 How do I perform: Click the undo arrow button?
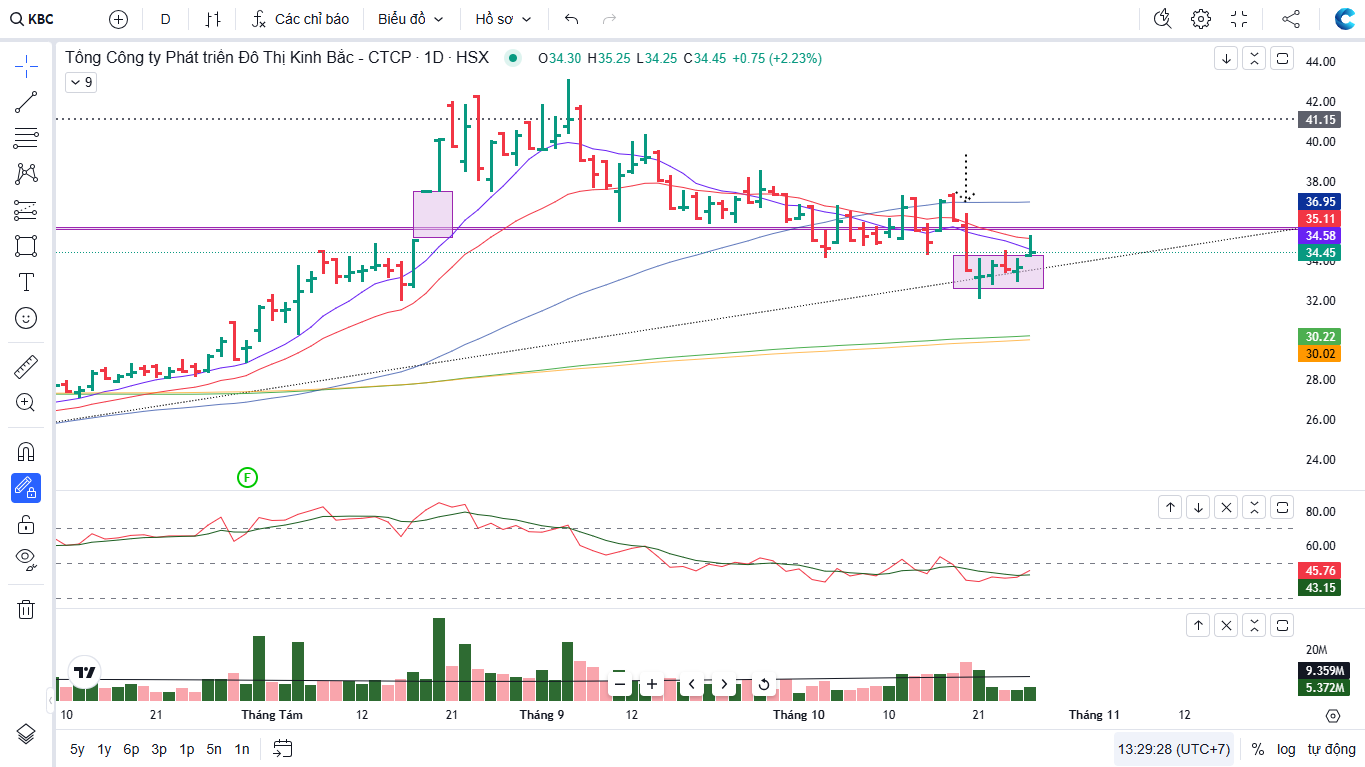[x=571, y=19]
